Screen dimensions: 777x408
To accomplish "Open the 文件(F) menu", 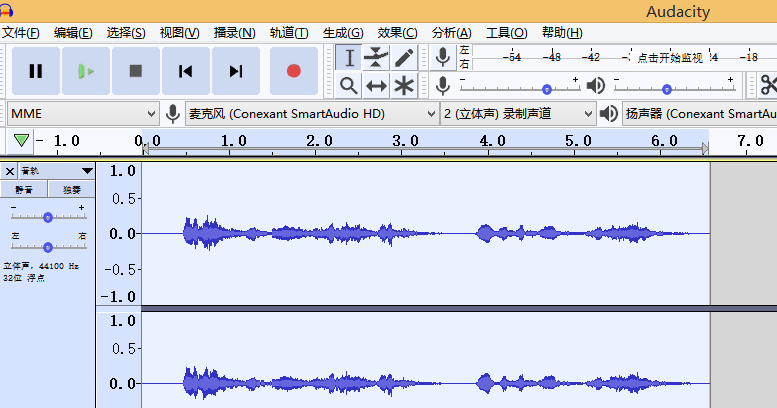I will tap(20, 32).
